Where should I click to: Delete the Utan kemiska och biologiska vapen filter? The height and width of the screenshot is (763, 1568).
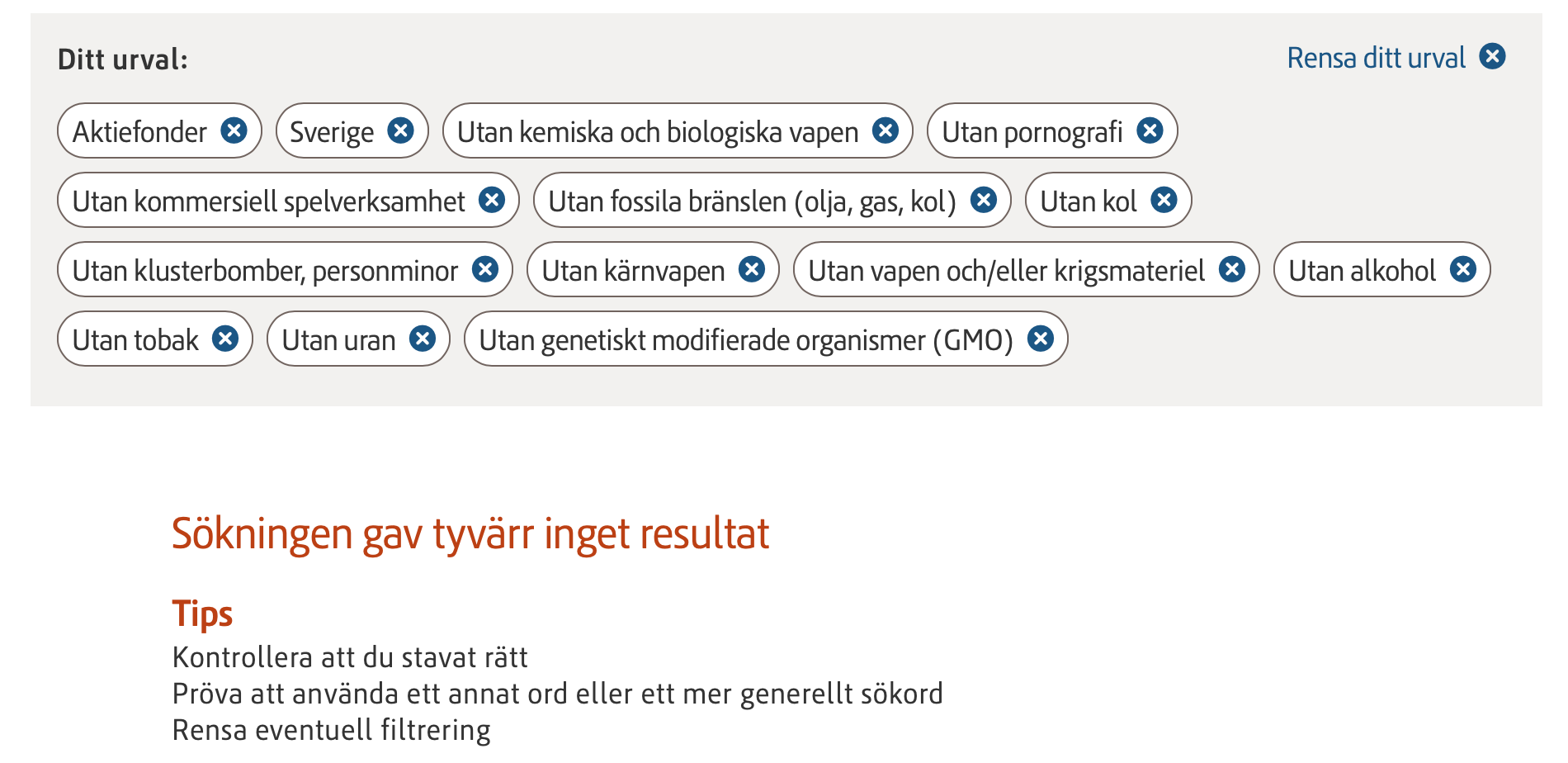pyautogui.click(x=886, y=130)
